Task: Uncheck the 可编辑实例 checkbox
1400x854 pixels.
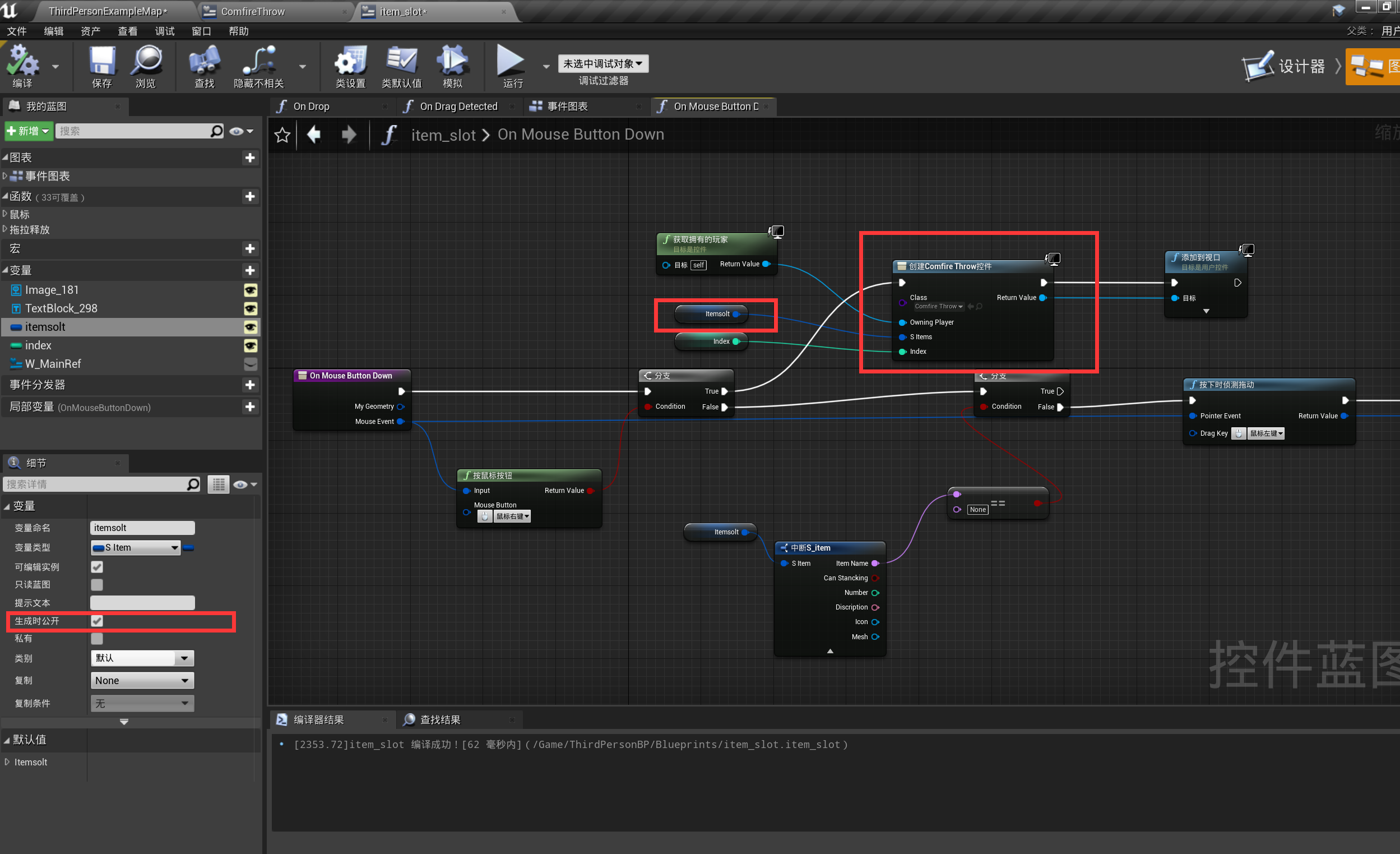Action: click(x=96, y=566)
